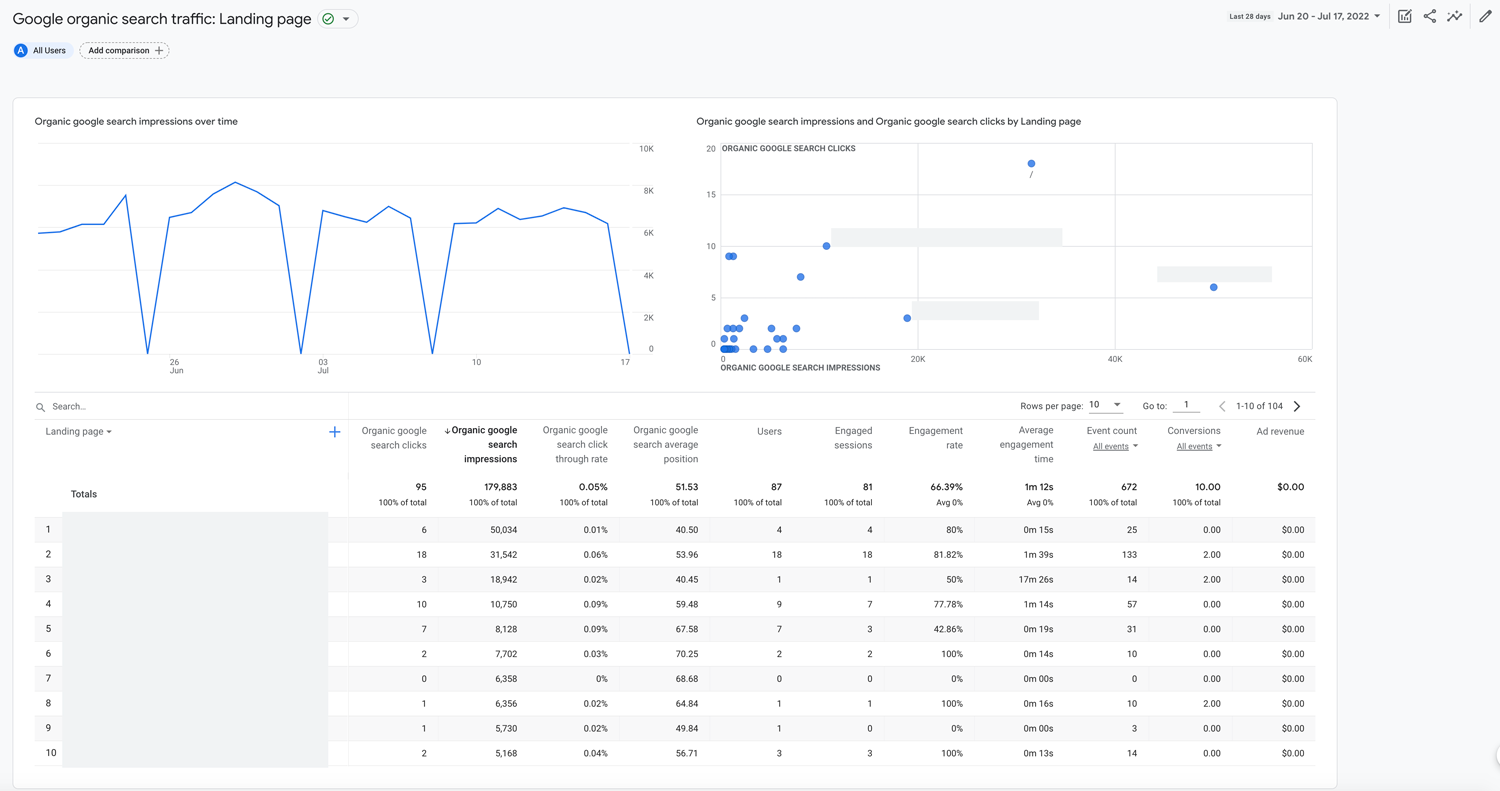This screenshot has height=791, width=1500.
Task: Click the Edit comparisons chart icon
Action: coord(1405,16)
